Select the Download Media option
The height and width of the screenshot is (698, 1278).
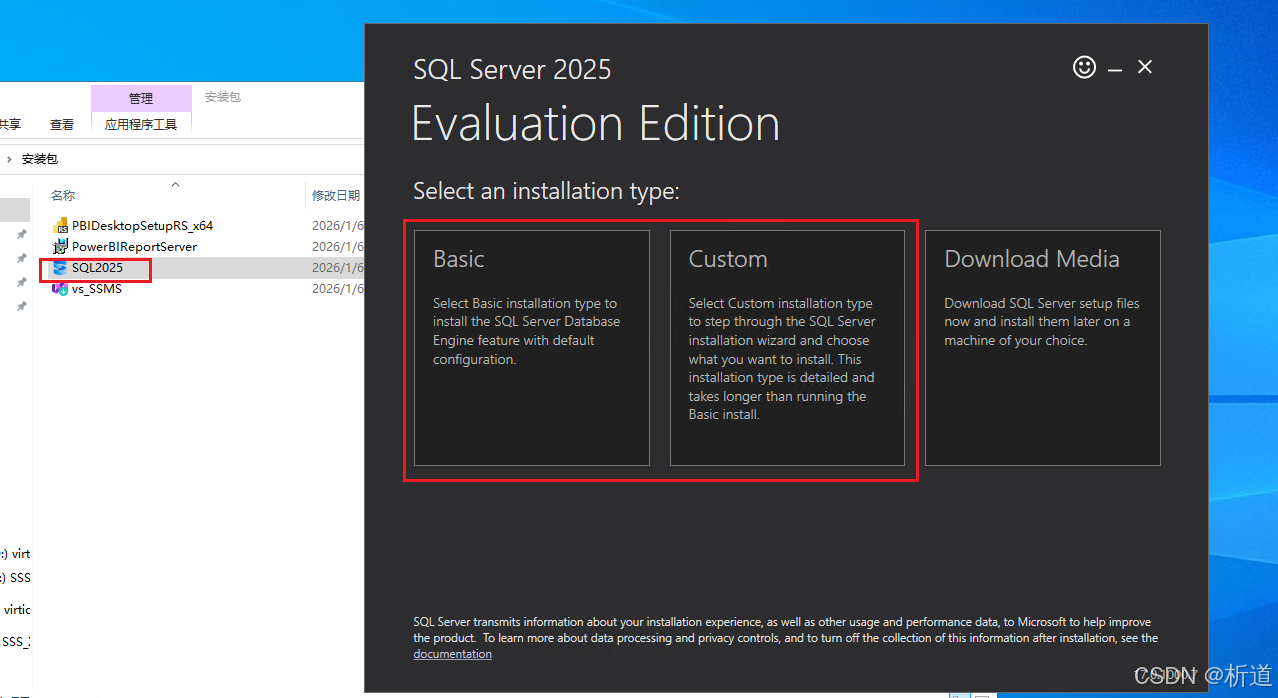1042,348
